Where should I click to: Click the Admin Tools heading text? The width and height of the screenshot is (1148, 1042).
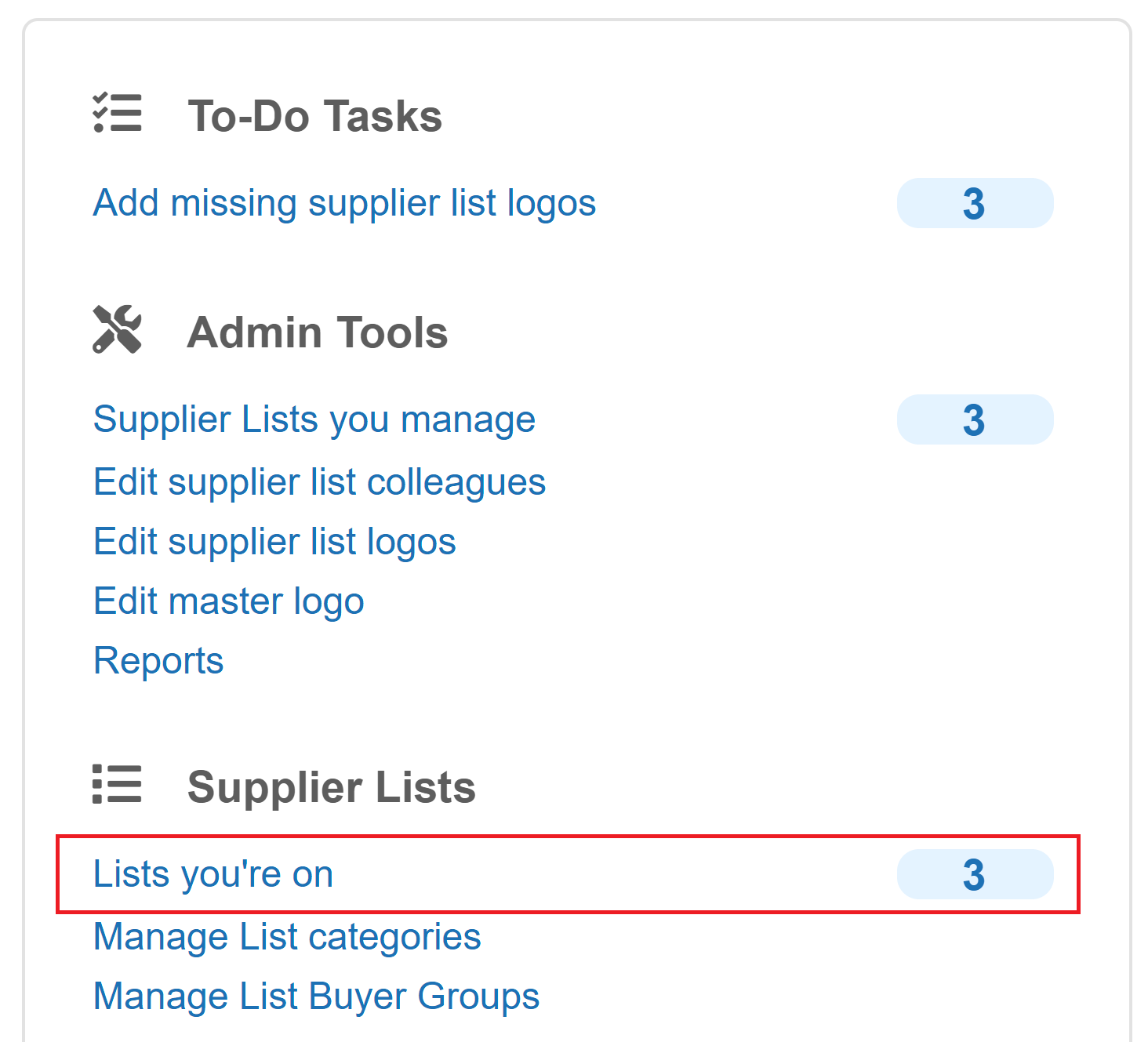tap(317, 332)
